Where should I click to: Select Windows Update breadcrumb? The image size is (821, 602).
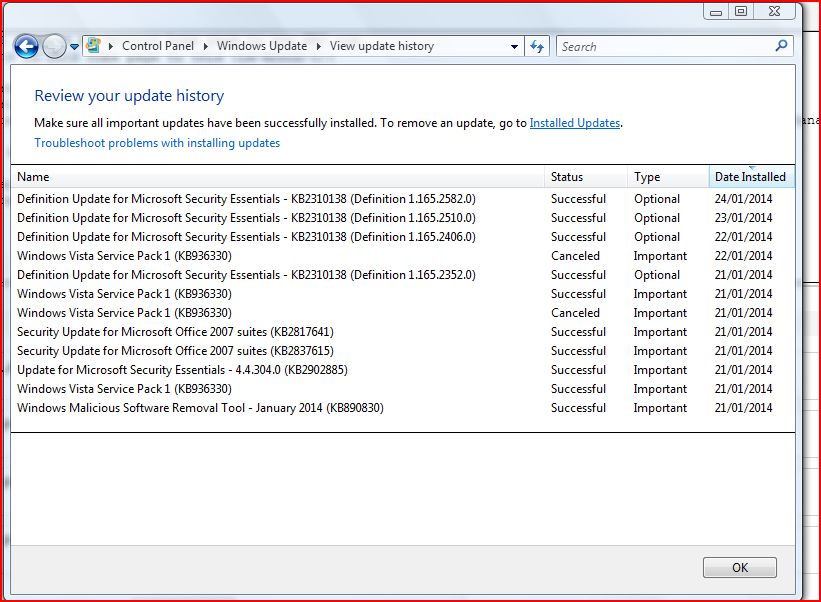(x=262, y=46)
